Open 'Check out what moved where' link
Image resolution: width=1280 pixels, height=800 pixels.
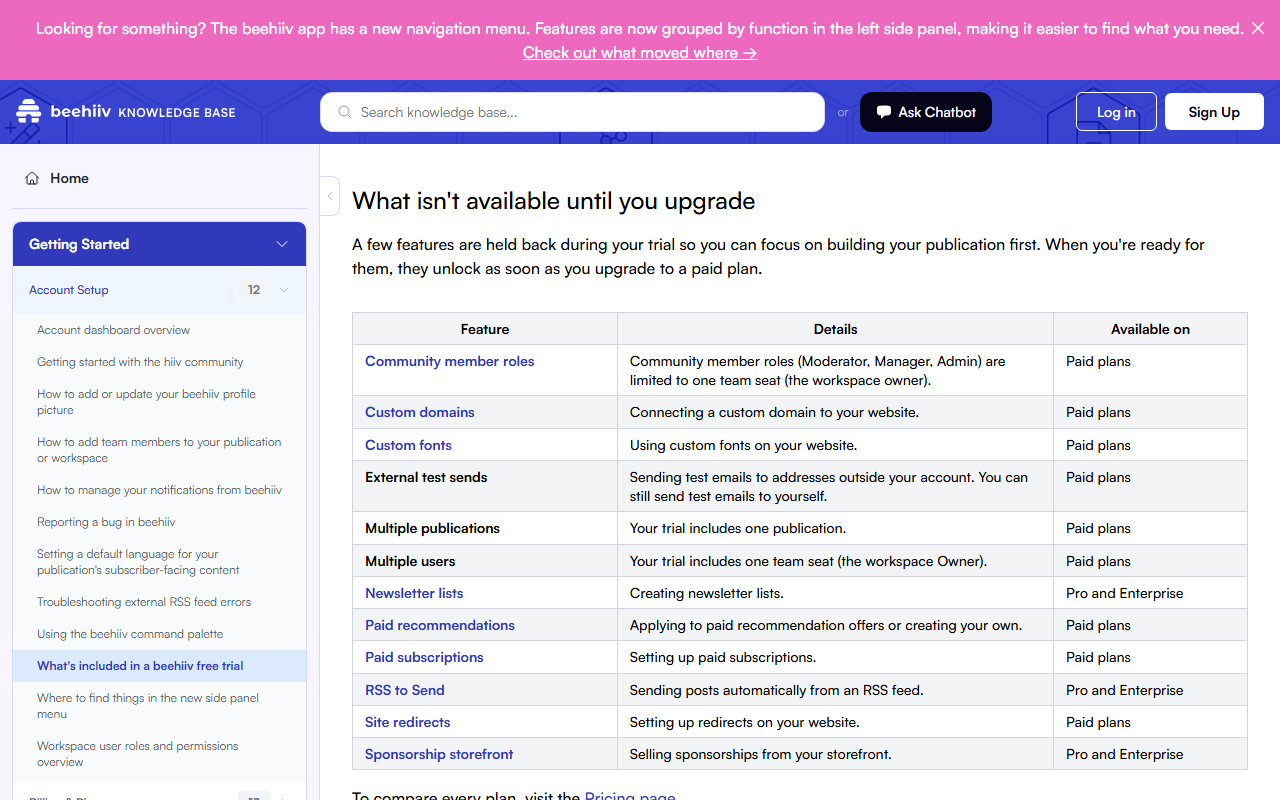pyautogui.click(x=640, y=52)
